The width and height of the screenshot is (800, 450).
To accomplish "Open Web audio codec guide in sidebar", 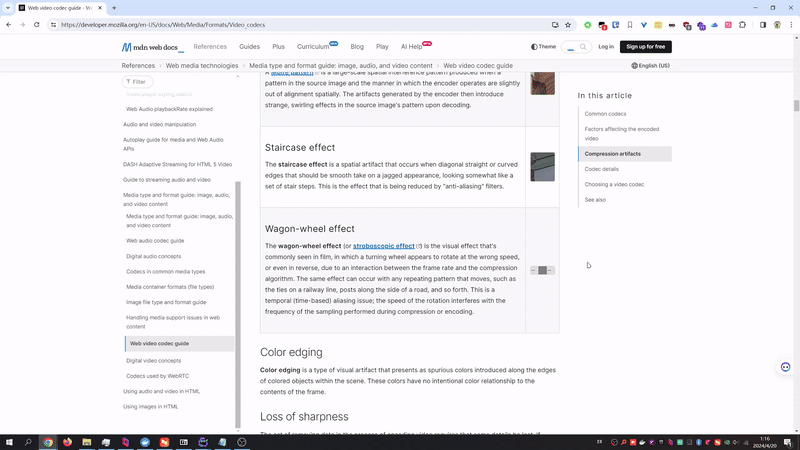I will point(155,241).
